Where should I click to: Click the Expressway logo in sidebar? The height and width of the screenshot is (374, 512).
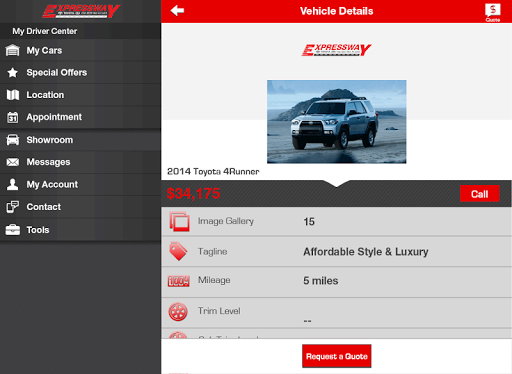[81, 11]
